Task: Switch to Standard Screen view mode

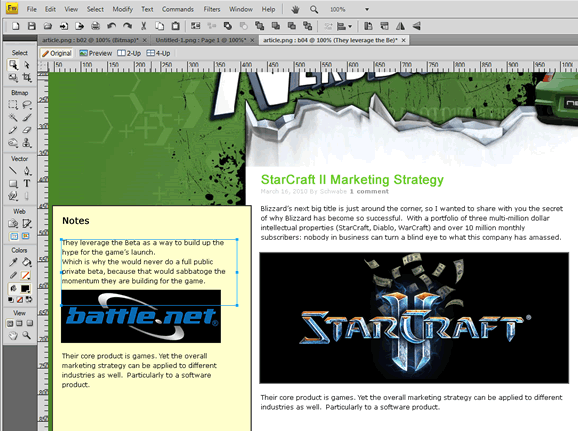Action: 10,323
